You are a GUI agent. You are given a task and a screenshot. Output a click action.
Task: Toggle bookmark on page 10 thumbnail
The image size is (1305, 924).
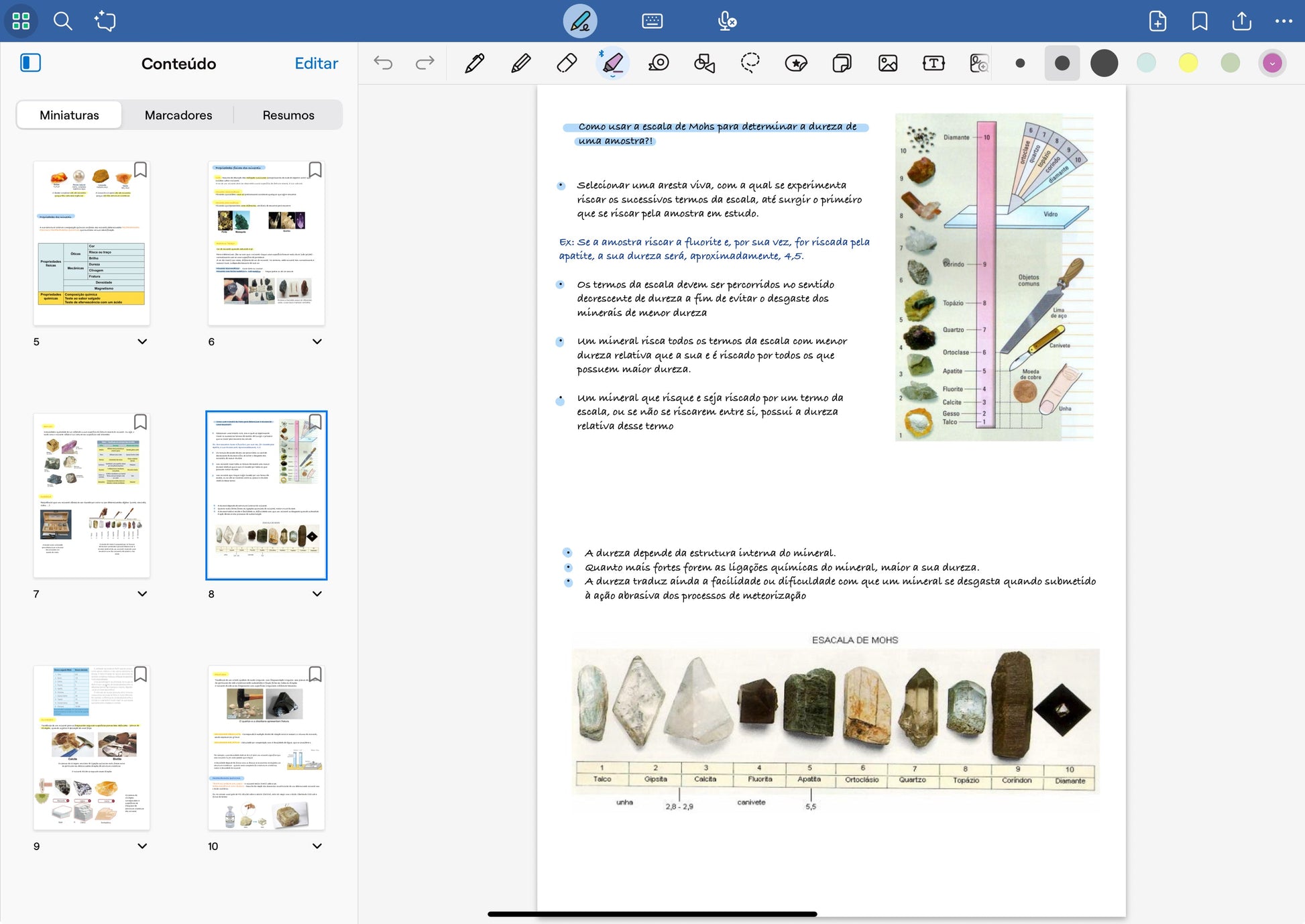(315, 674)
